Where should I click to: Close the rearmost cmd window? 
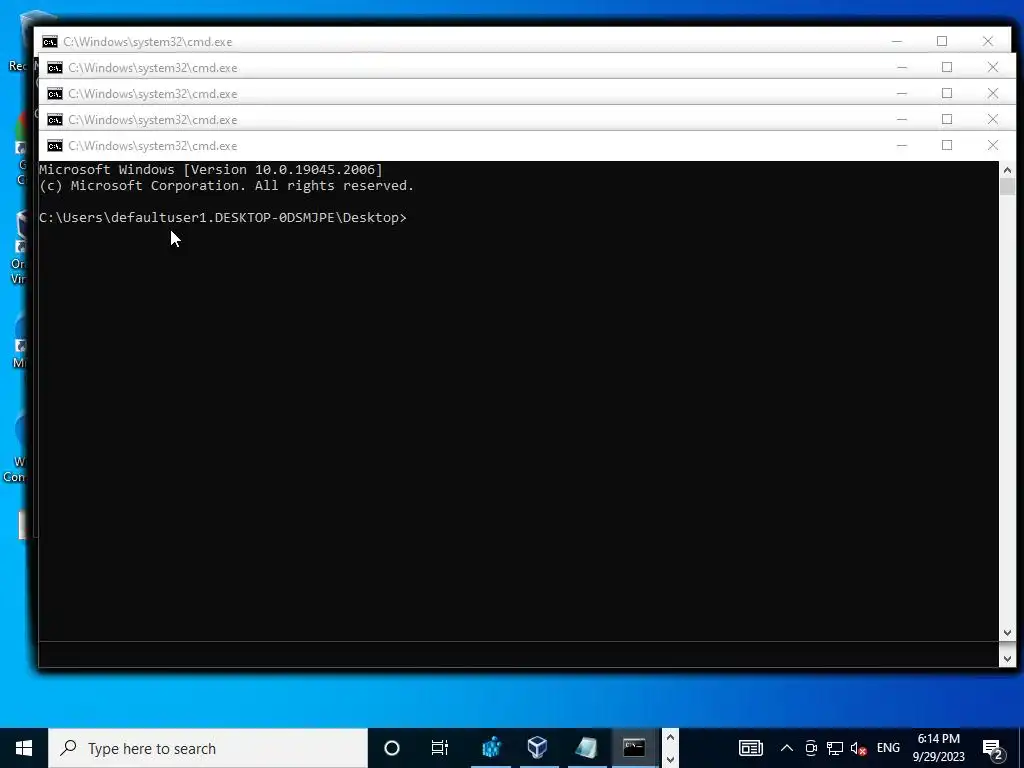(988, 41)
